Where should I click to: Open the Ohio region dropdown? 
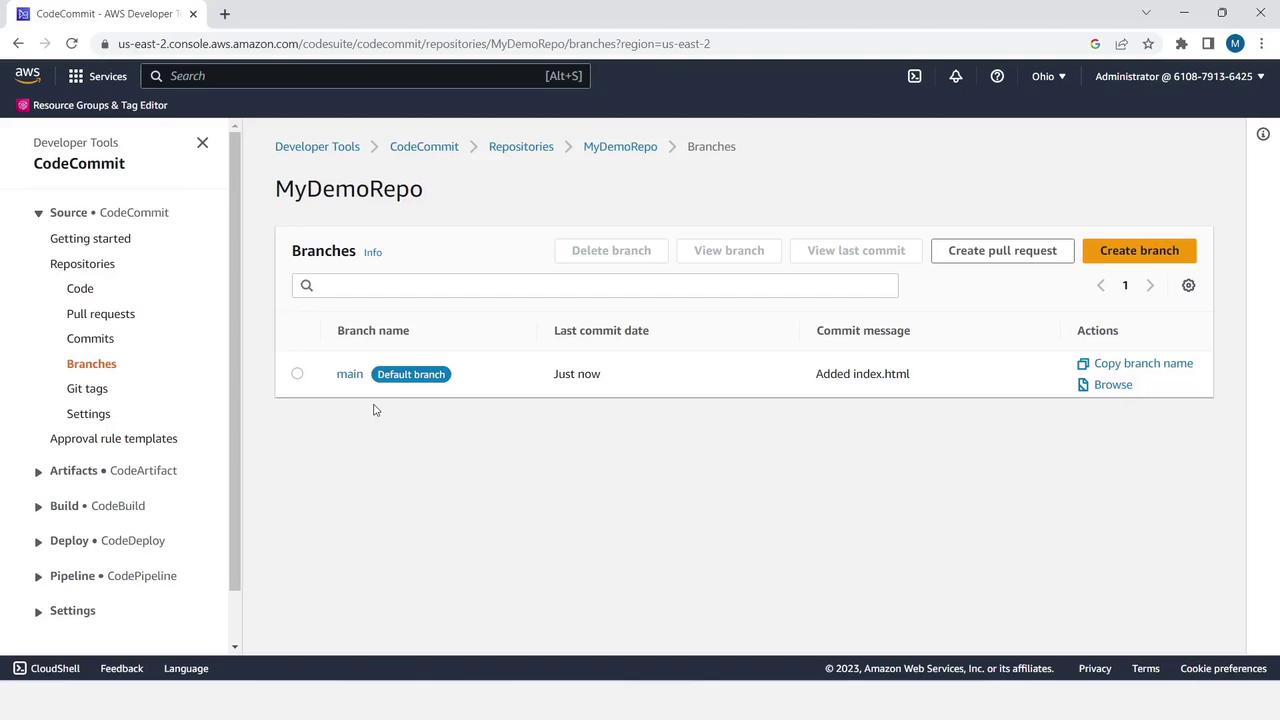coord(1048,76)
